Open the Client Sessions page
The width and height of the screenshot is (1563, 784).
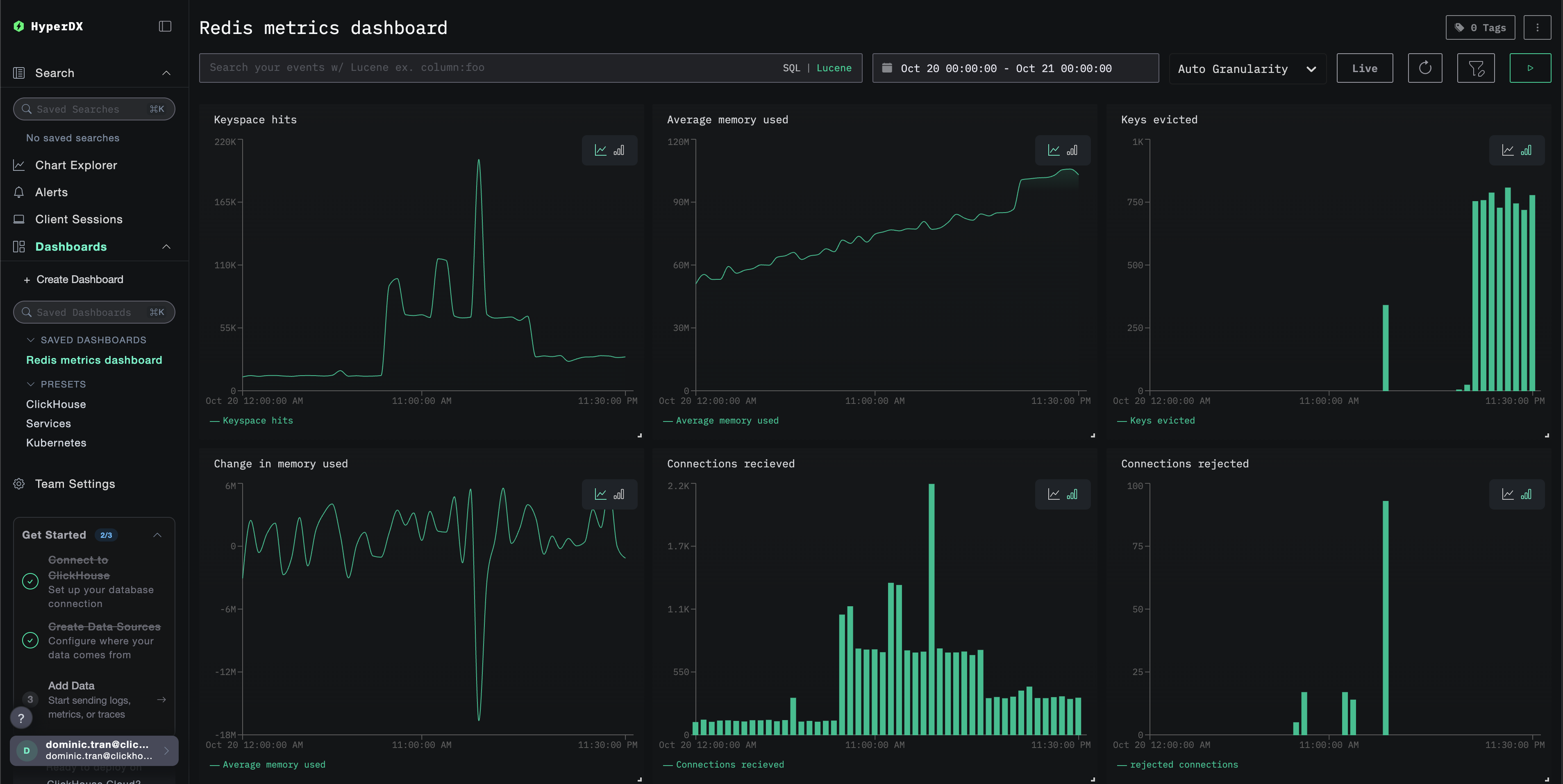(x=78, y=219)
